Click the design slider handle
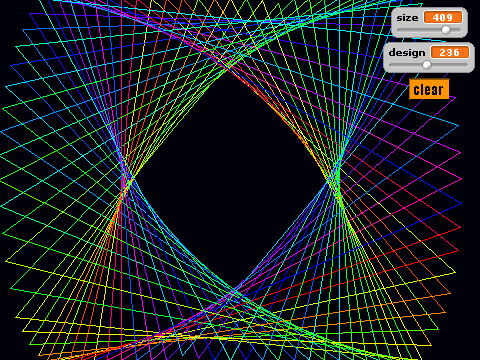Screen dimensions: 480x360 pos(427,65)
